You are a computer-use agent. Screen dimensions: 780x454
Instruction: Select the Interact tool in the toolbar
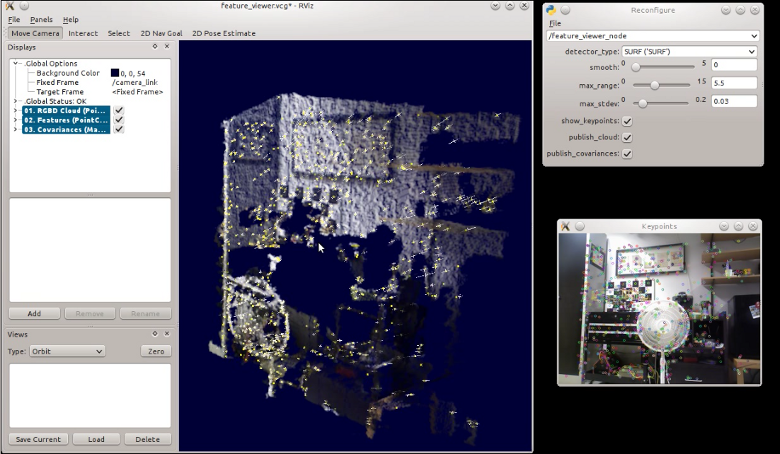point(83,33)
